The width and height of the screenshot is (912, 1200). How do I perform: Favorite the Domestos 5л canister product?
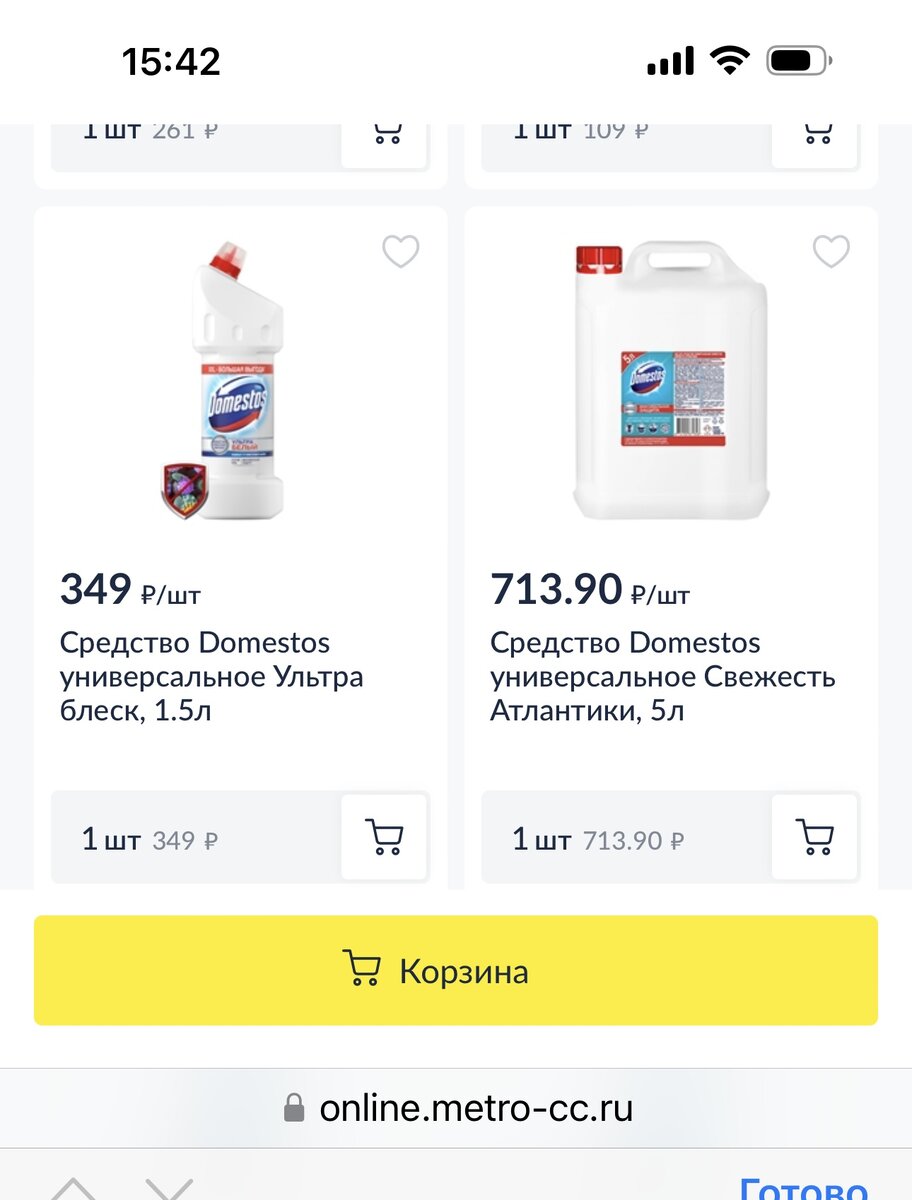click(831, 251)
